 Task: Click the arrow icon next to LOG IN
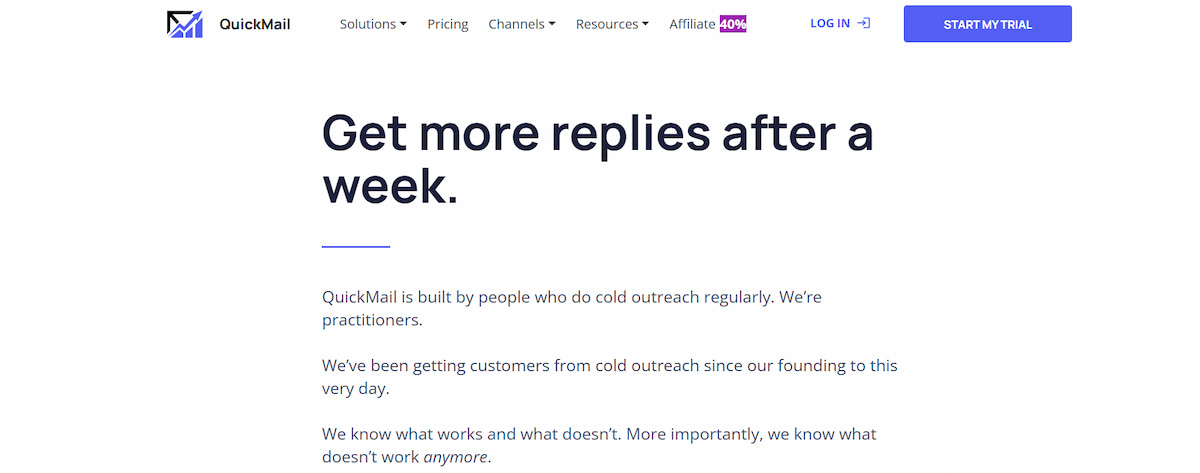864,23
